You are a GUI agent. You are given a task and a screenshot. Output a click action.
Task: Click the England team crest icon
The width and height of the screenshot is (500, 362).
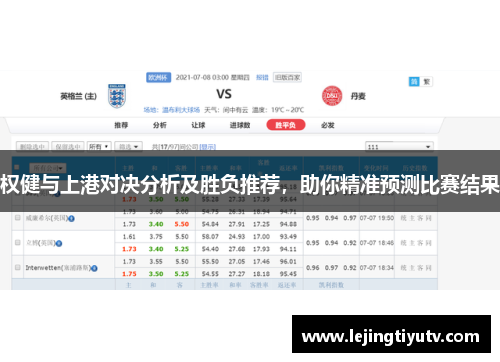tap(117, 96)
